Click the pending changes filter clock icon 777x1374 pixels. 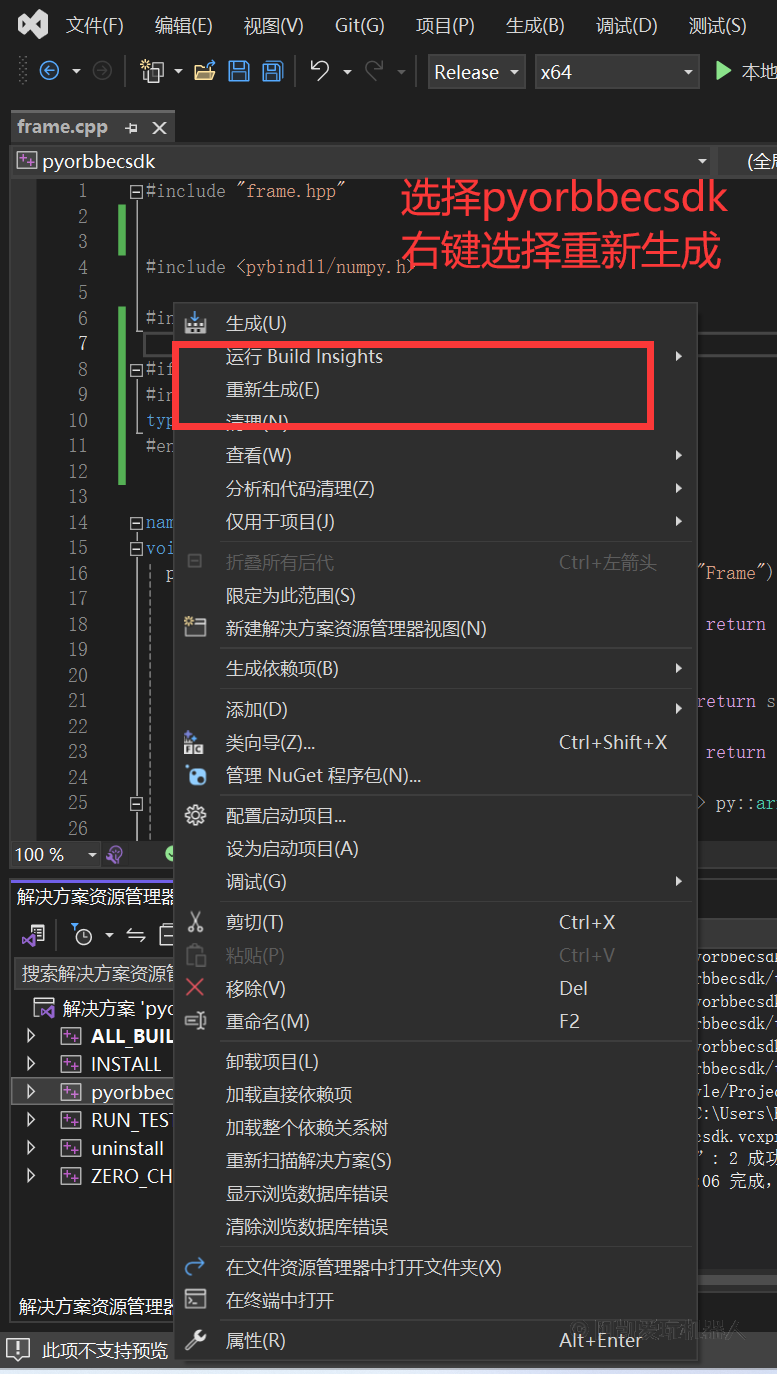tap(83, 936)
